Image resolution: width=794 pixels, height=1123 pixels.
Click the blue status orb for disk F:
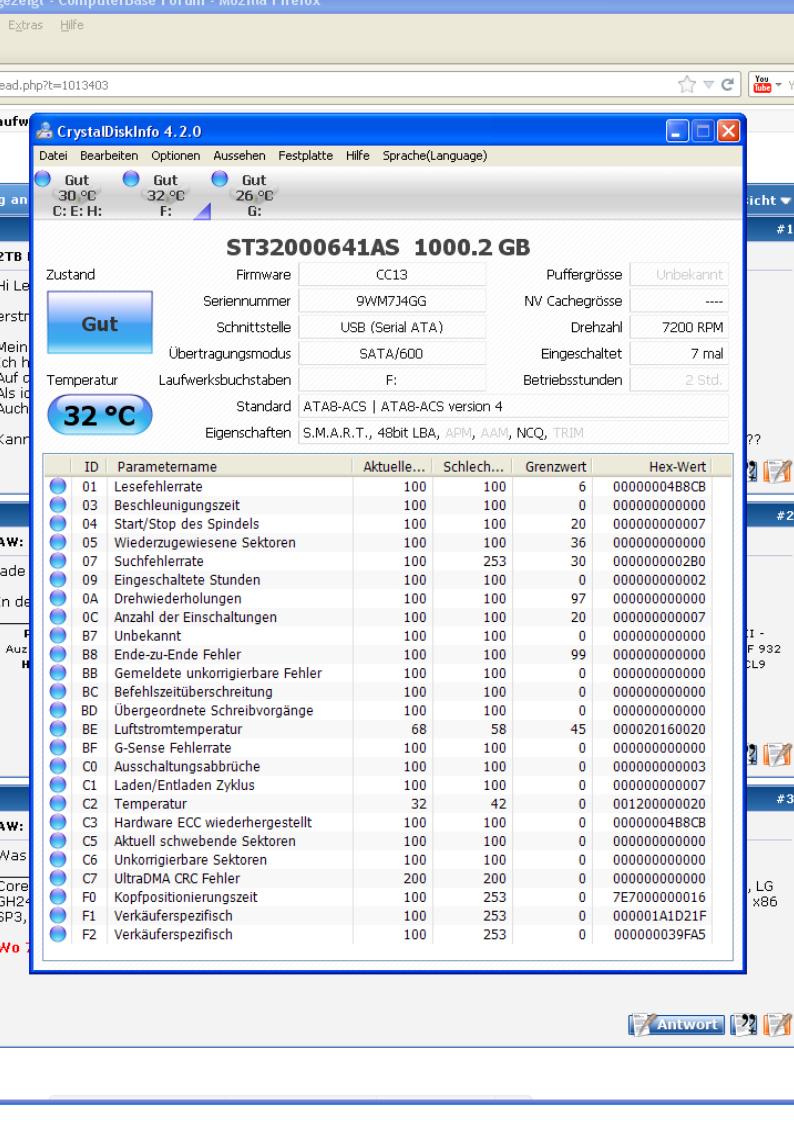(x=130, y=178)
